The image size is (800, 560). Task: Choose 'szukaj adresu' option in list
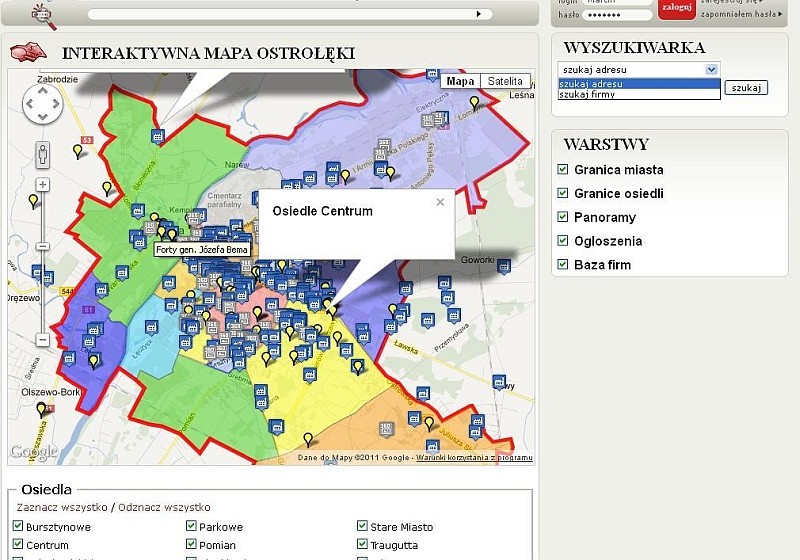click(639, 84)
